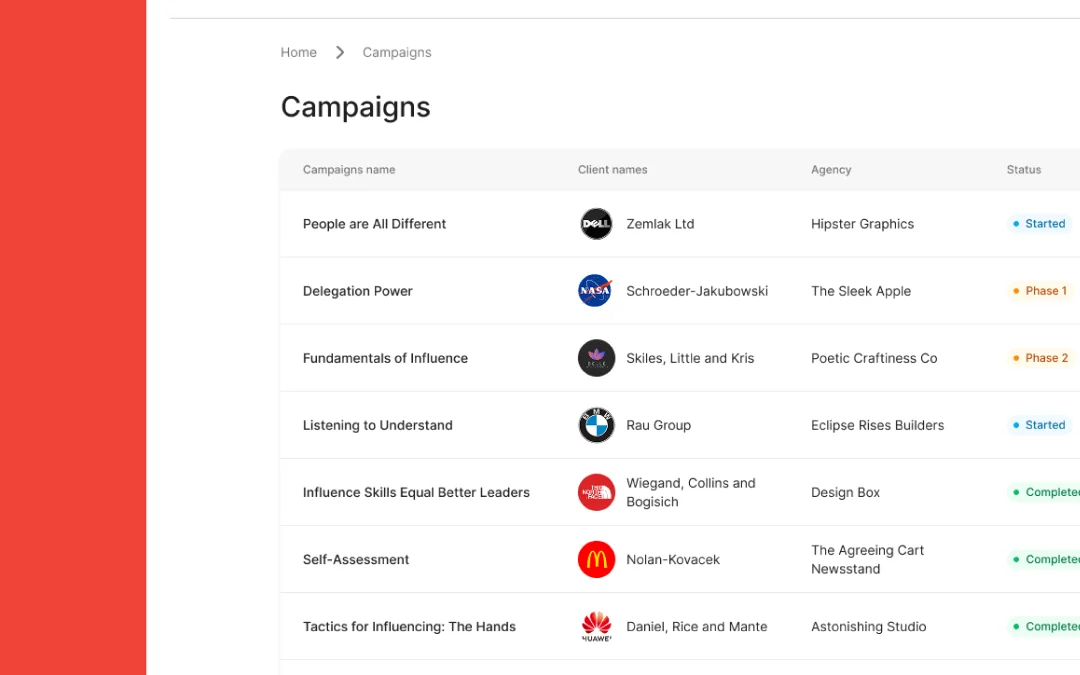
Task: Select Influence Skills Equal Better Leaders campaign
Action: (x=416, y=492)
